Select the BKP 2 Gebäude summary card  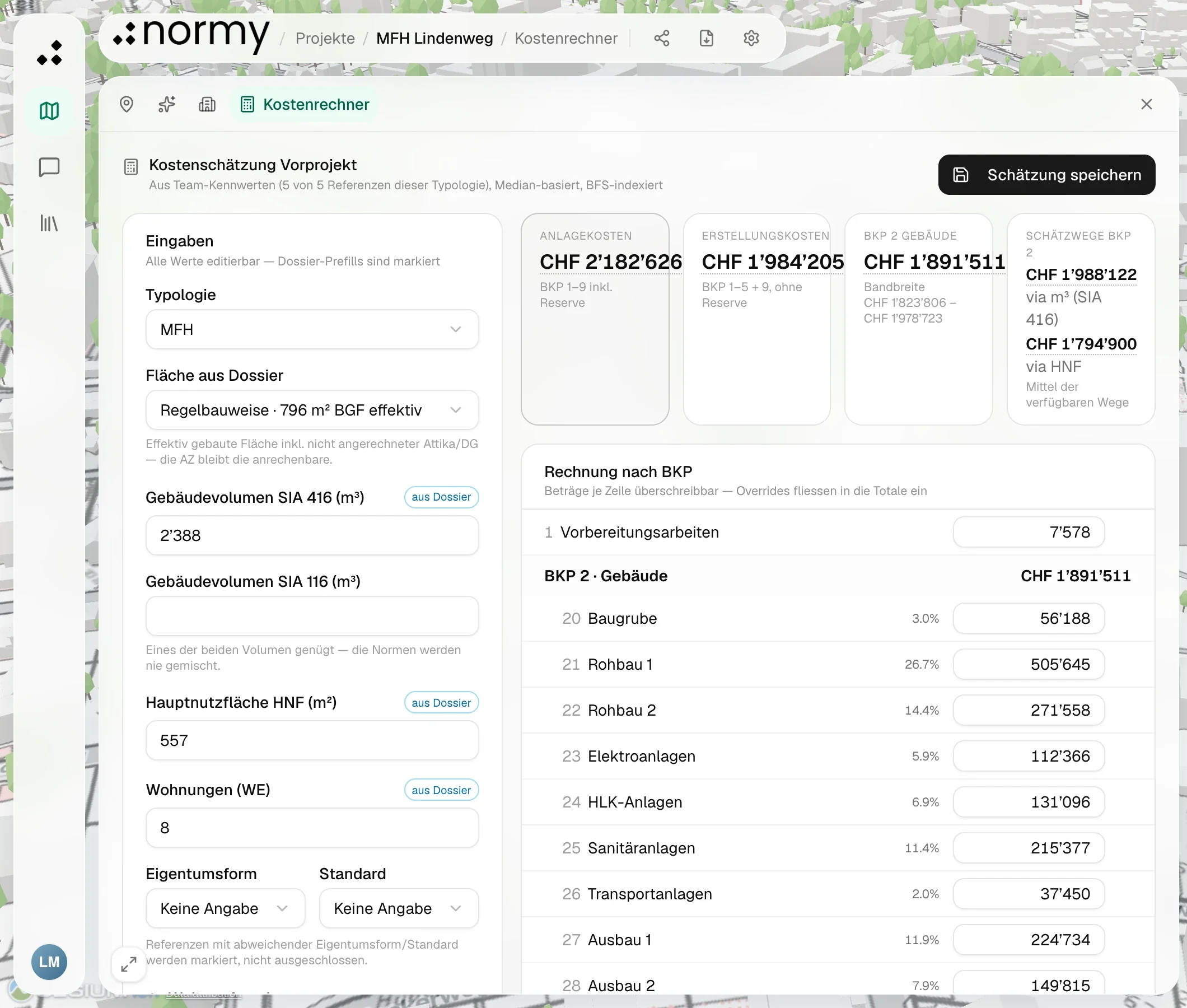919,319
